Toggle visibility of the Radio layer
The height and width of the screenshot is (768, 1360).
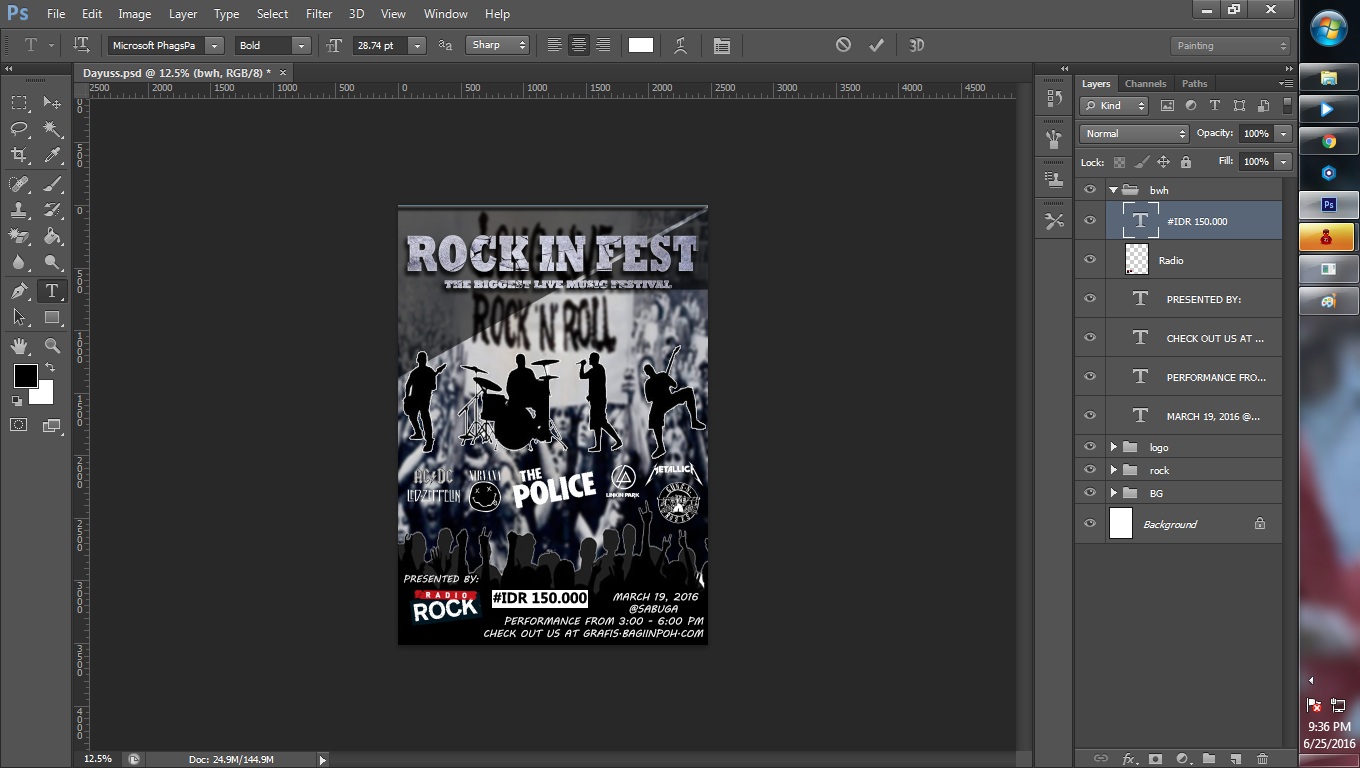pyautogui.click(x=1089, y=259)
